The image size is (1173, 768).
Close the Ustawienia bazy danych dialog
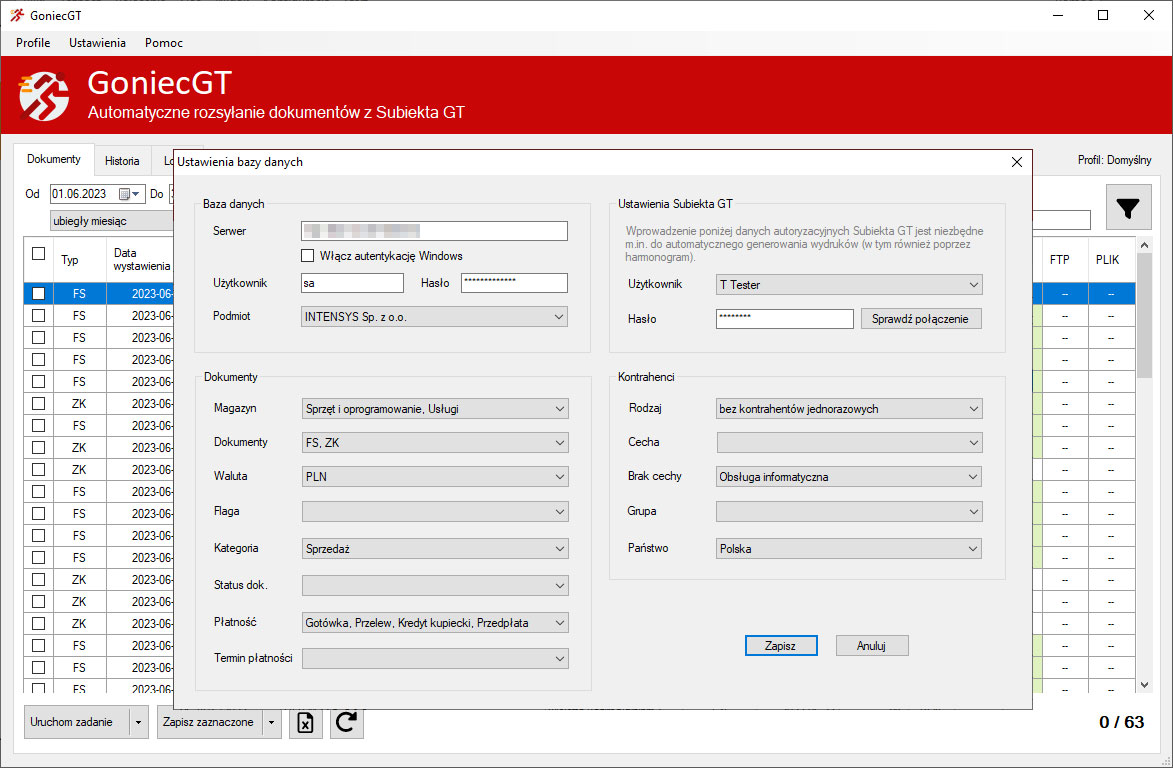(1017, 162)
